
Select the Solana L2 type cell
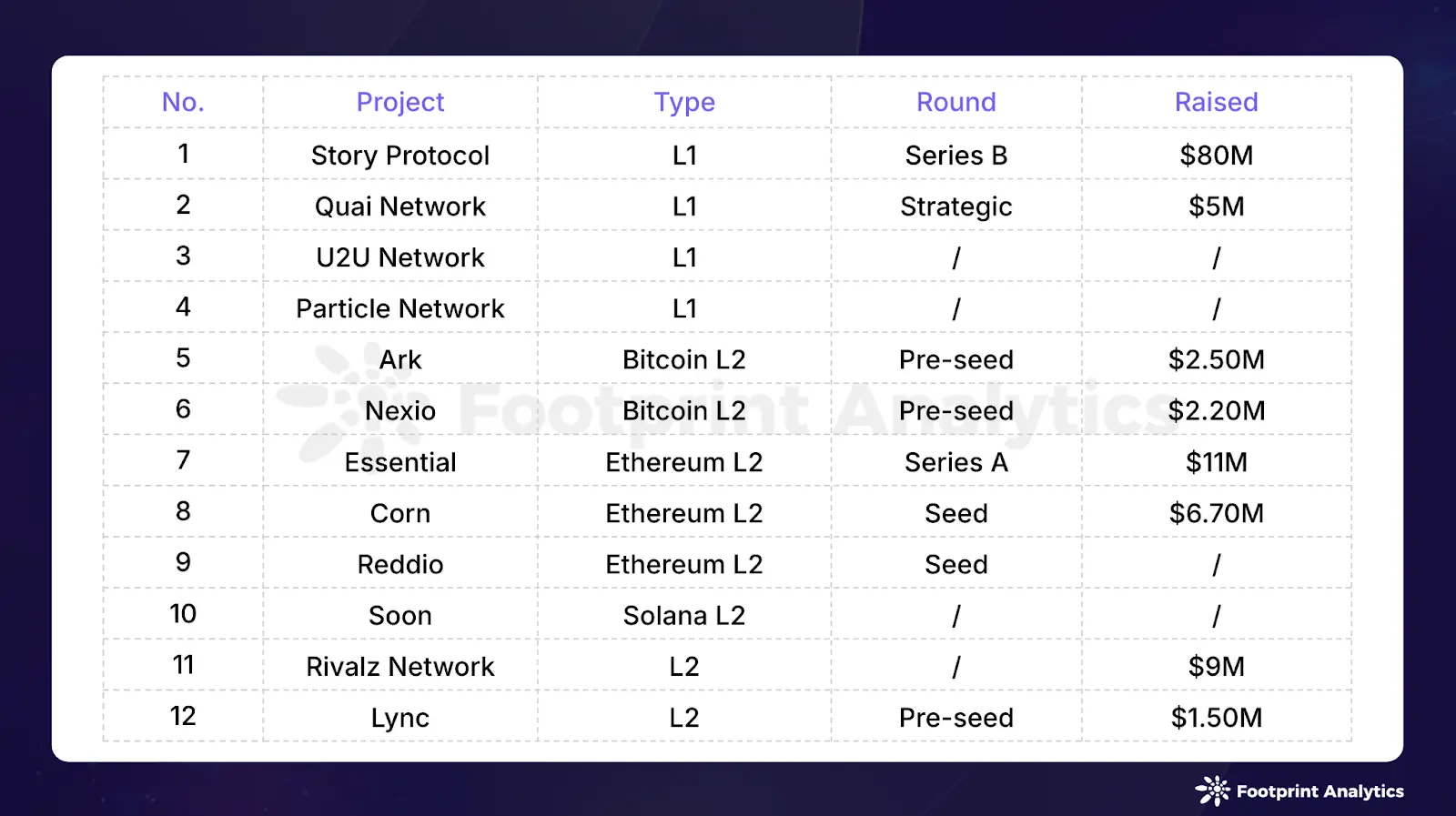pos(684,616)
